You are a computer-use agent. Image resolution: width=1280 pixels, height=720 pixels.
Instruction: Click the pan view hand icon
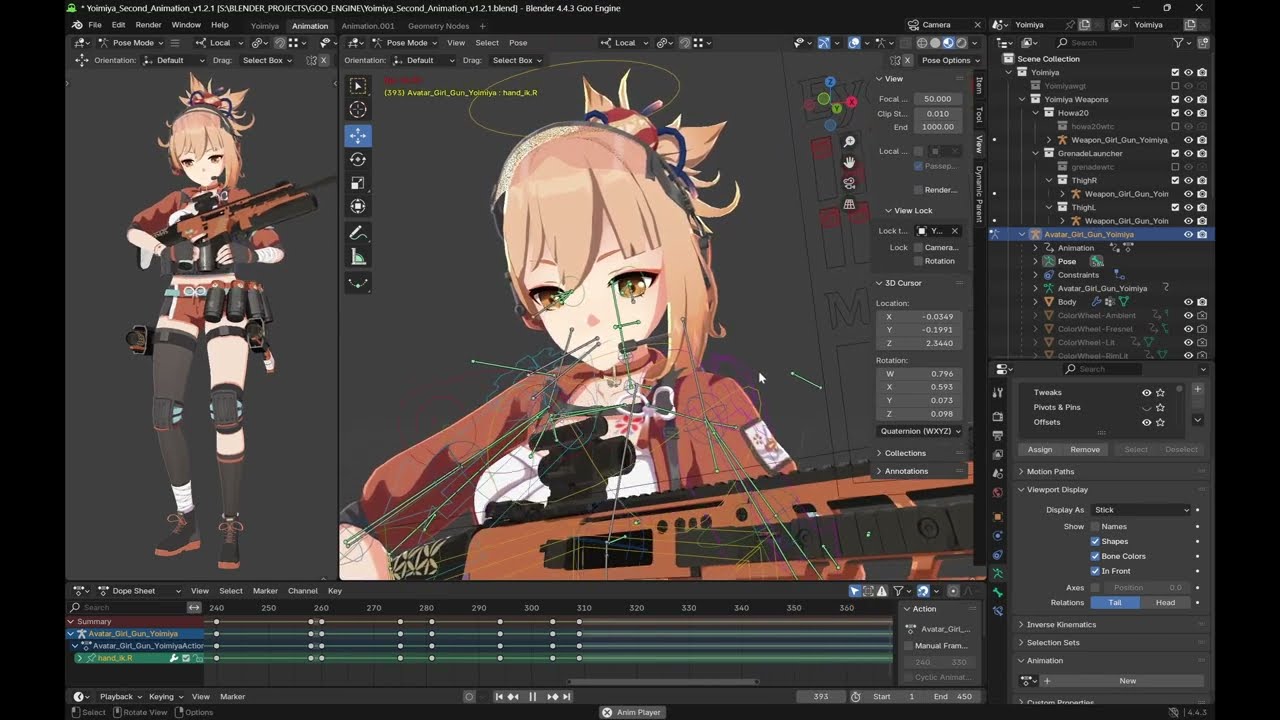pyautogui.click(x=849, y=162)
